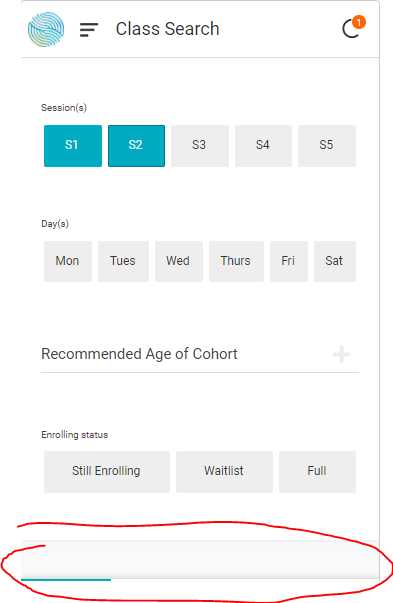Image resolution: width=393 pixels, height=603 pixels.
Task: Select session S4
Action: coord(263,146)
